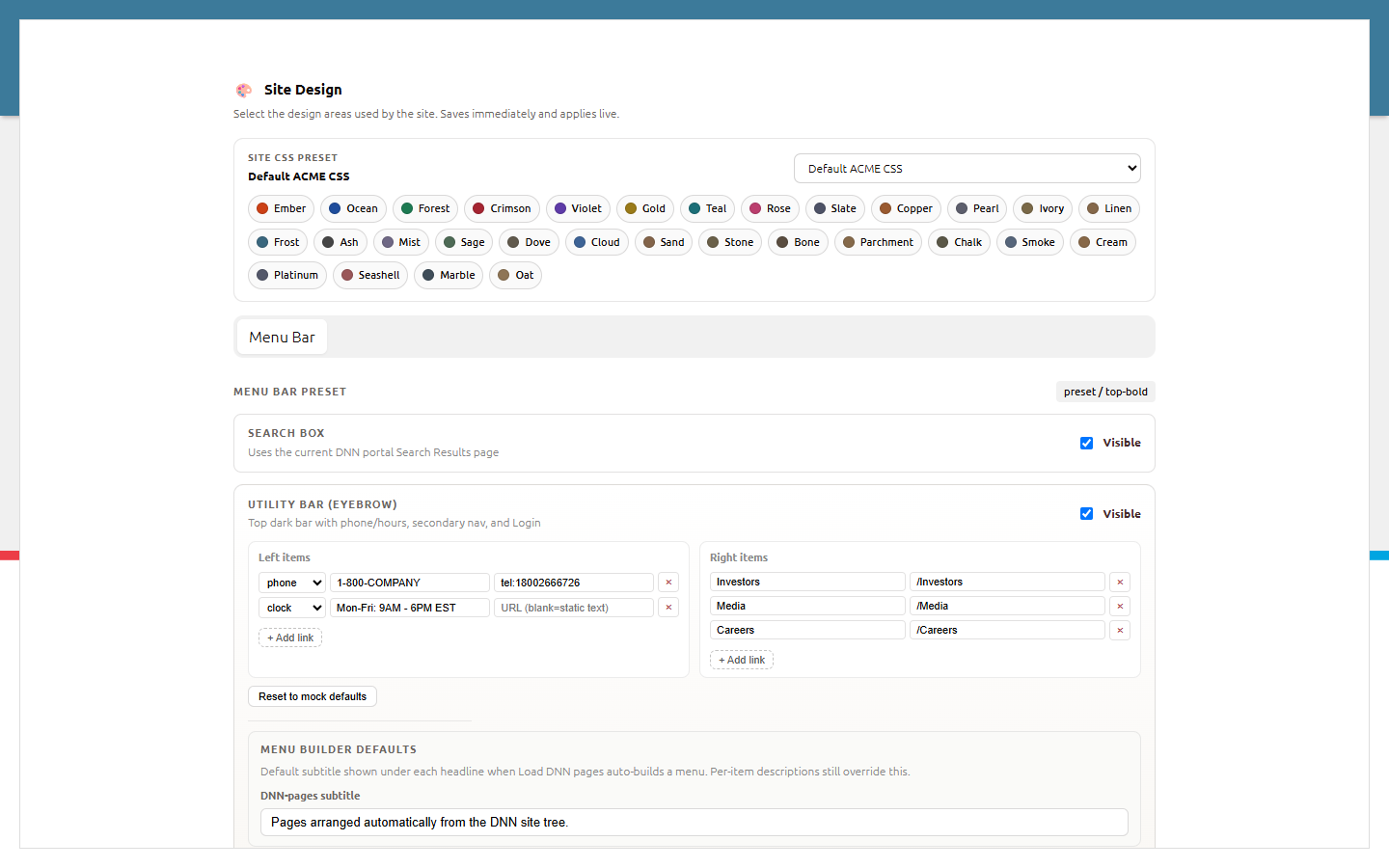Remove the Mon-Fri clock left item

pos(668,608)
